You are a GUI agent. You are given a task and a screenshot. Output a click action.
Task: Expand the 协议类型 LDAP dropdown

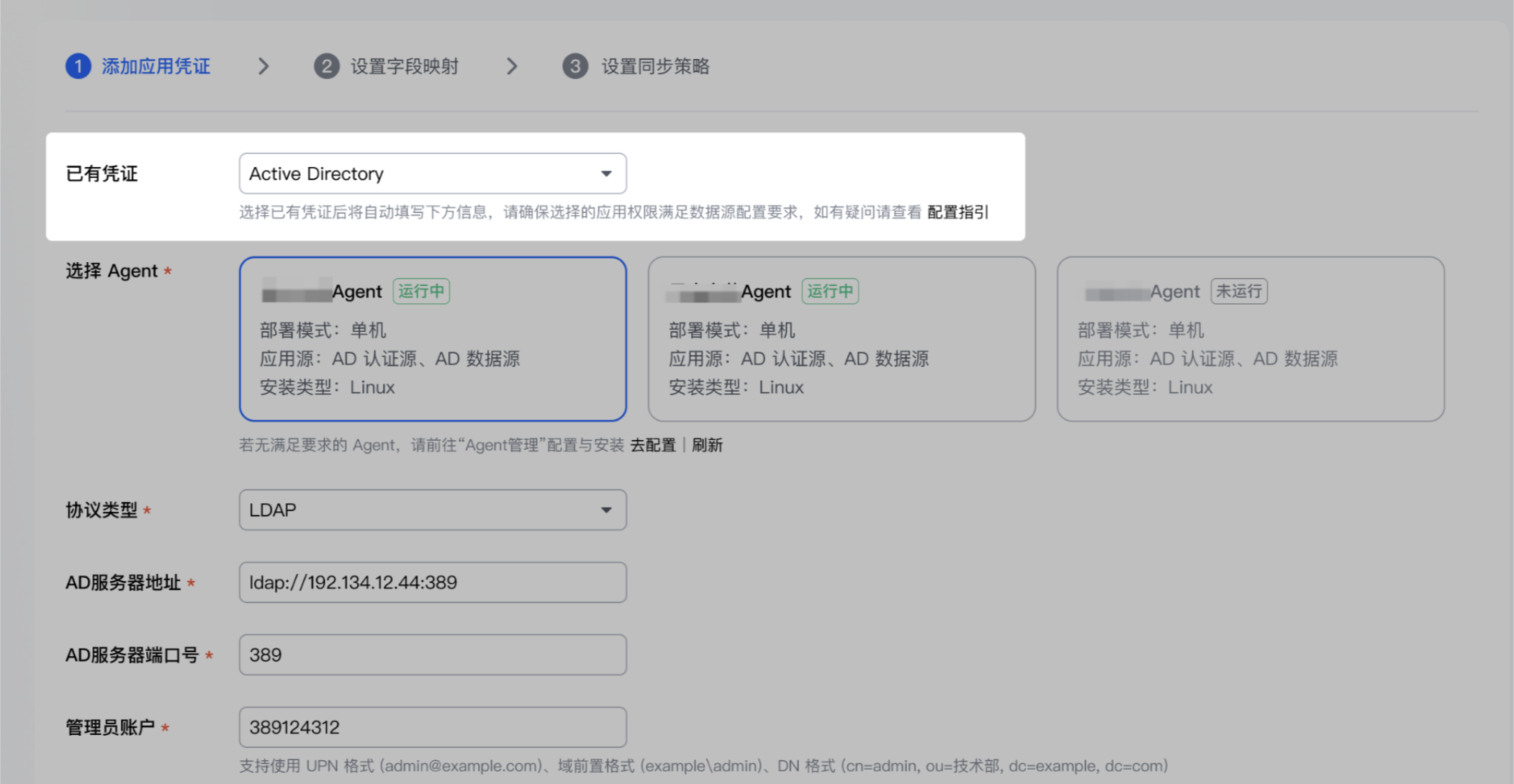433,510
